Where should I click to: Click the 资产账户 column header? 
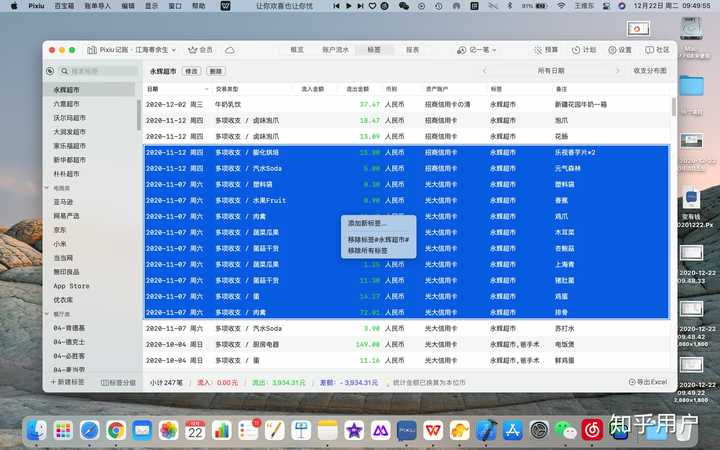[437, 89]
